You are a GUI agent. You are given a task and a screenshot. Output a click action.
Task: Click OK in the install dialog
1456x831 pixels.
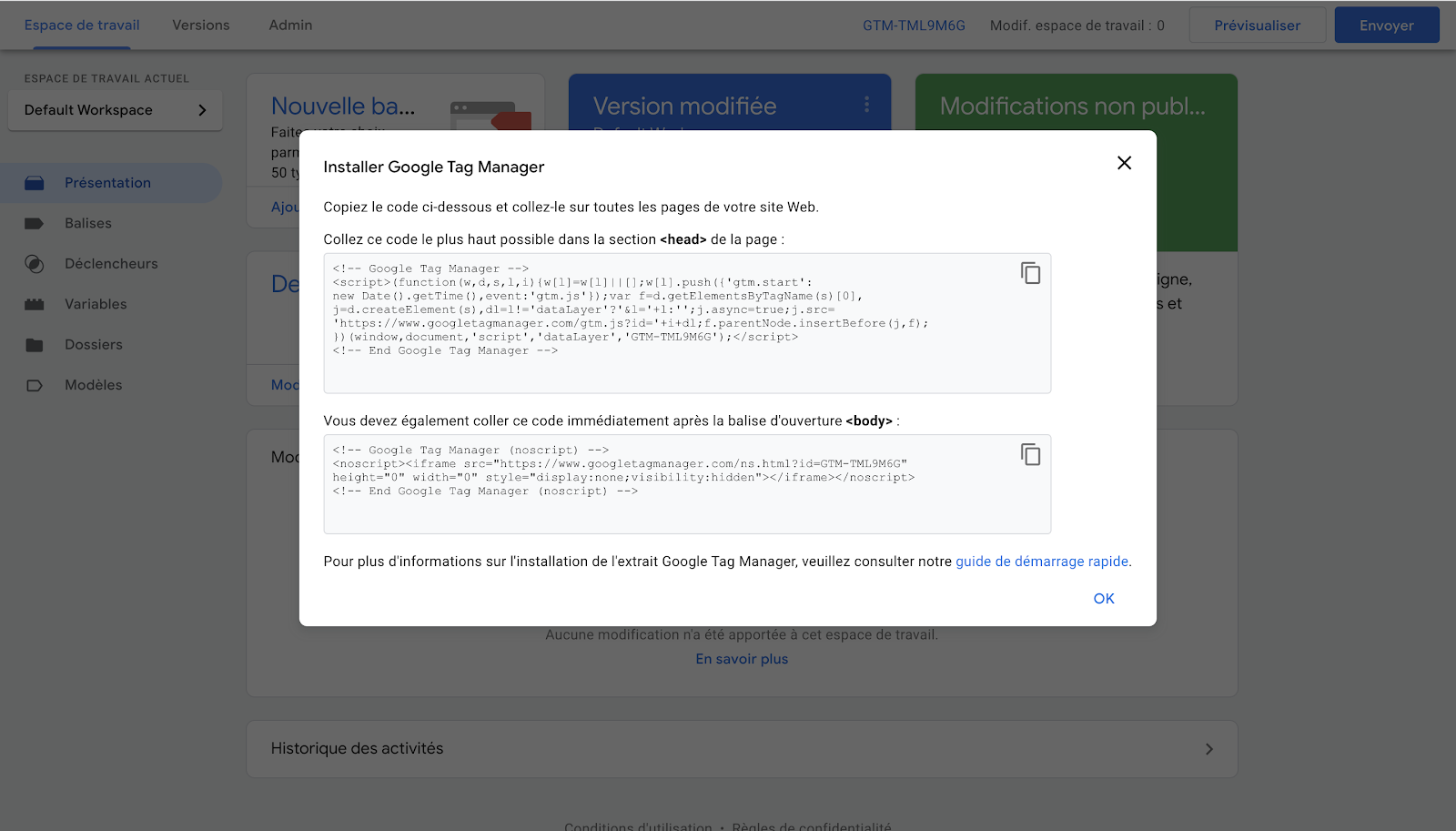[x=1104, y=598]
